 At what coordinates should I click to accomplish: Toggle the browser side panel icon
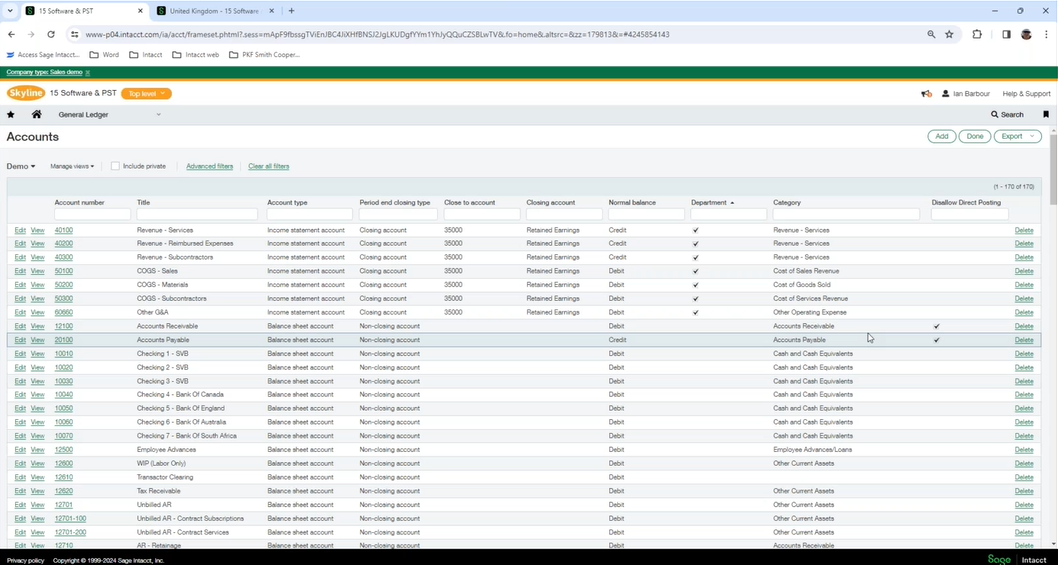pyautogui.click(x=1006, y=34)
